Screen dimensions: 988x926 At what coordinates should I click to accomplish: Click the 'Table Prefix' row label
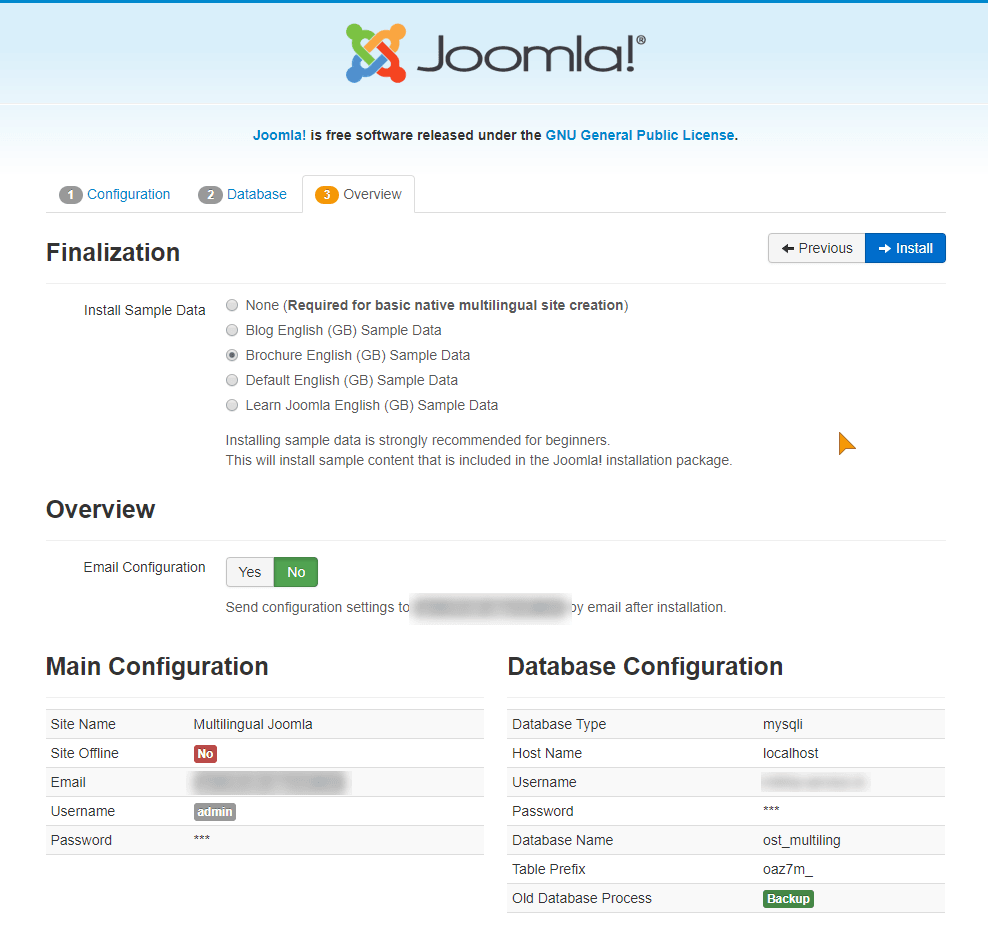[549, 869]
